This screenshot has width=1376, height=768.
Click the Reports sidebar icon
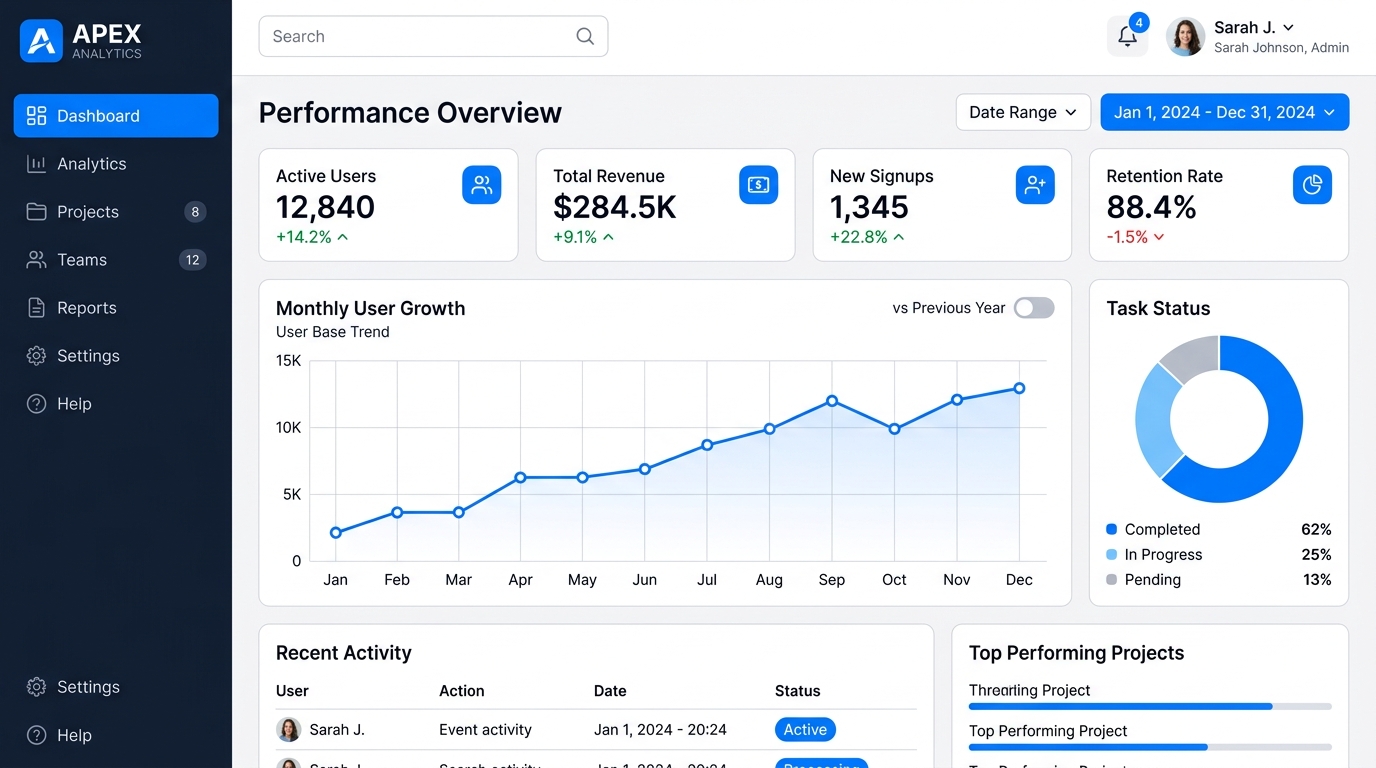click(x=36, y=307)
